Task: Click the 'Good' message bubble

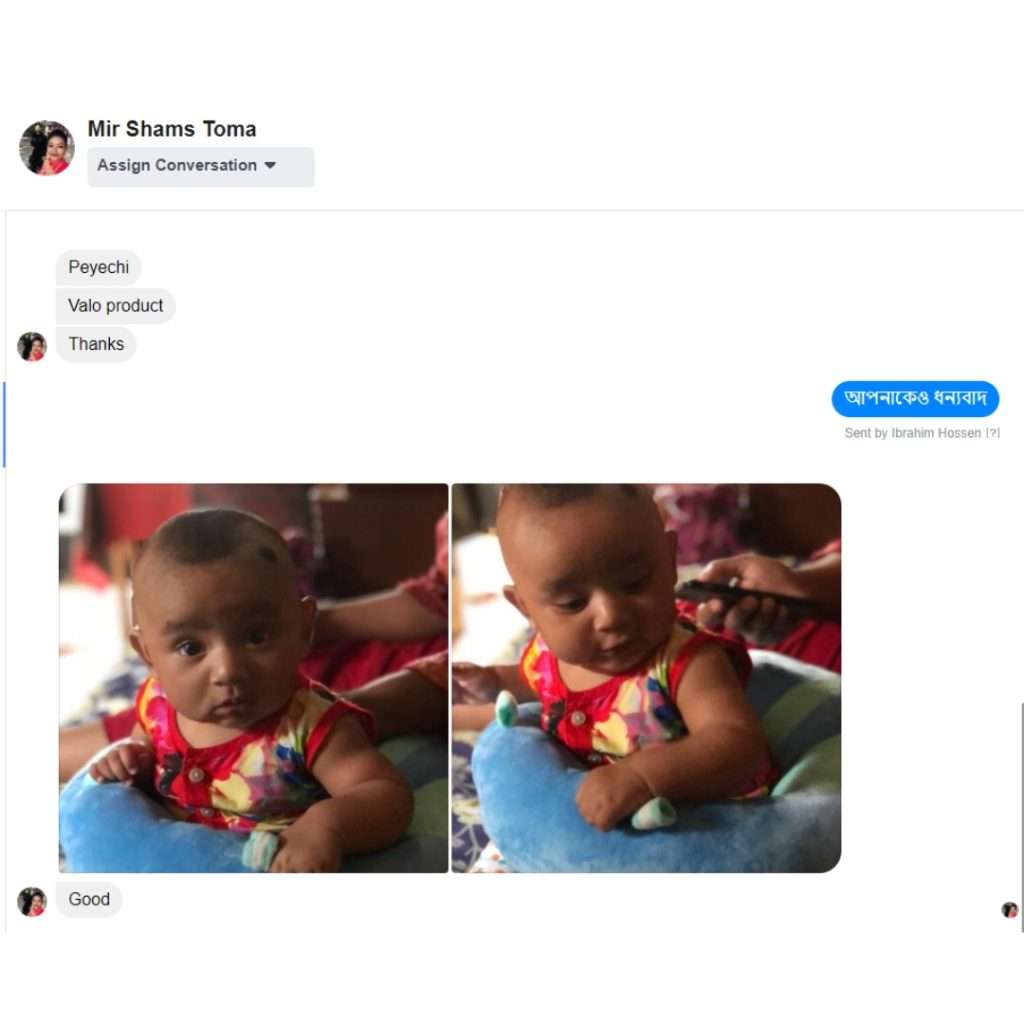Action: coord(89,899)
